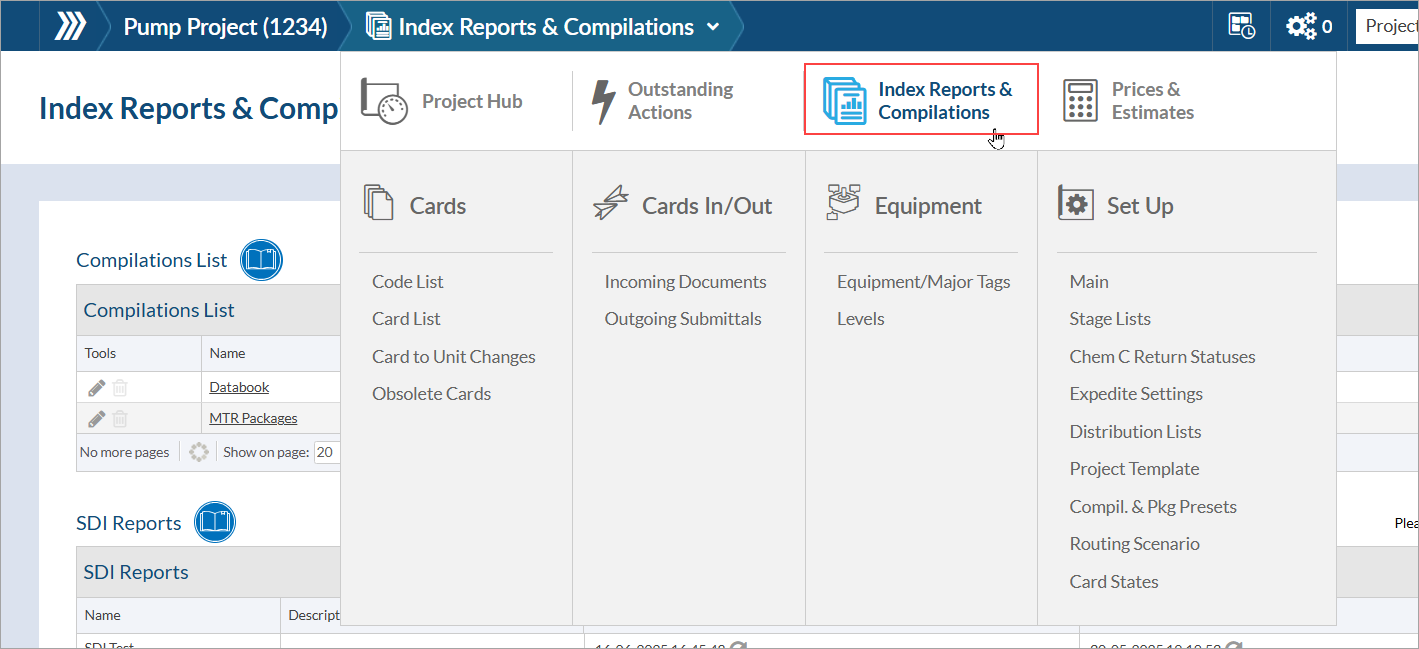This screenshot has height=649, width=1419.
Task: Click the SDI Reports help book icon
Action: (215, 522)
